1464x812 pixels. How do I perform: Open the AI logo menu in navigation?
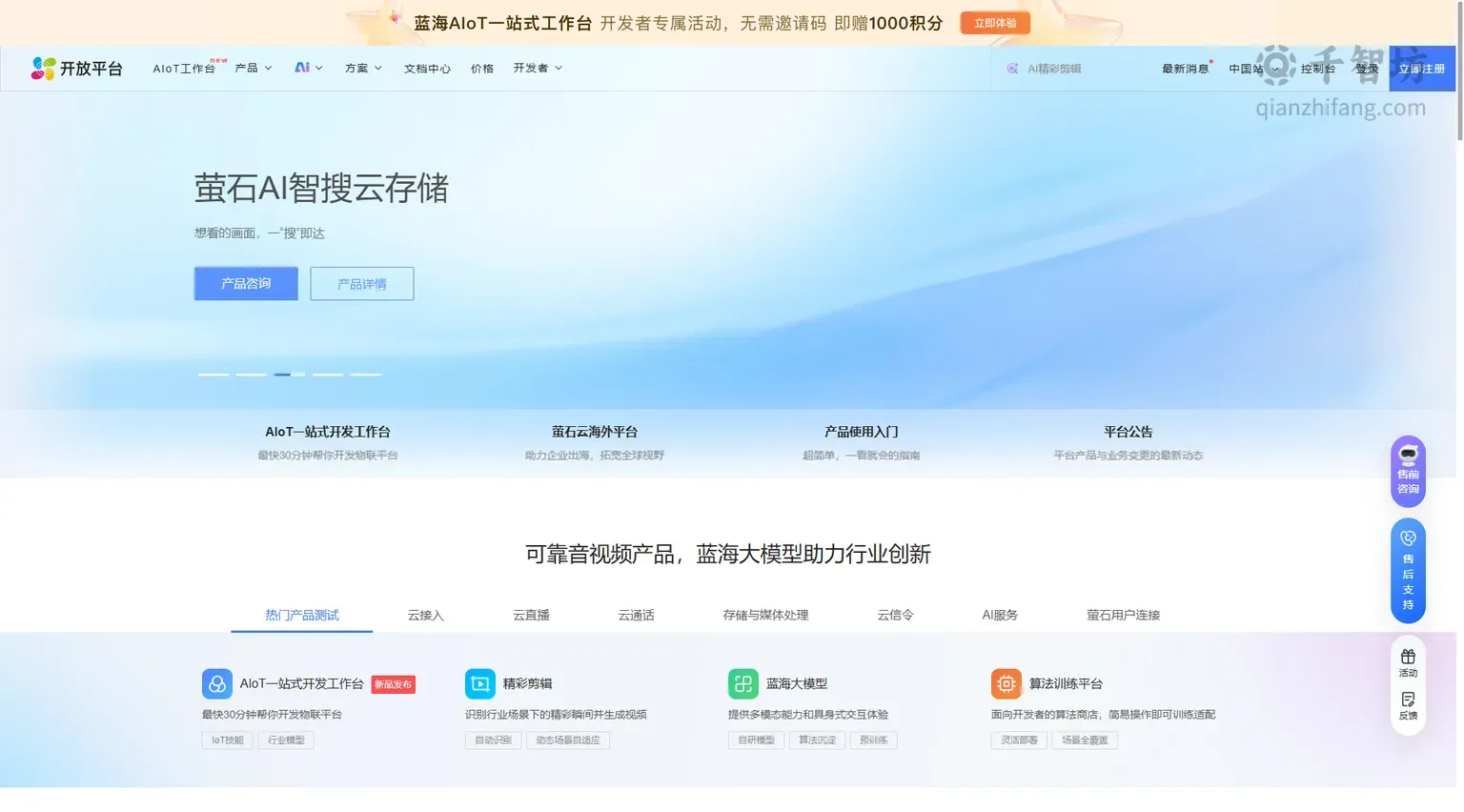(x=309, y=68)
